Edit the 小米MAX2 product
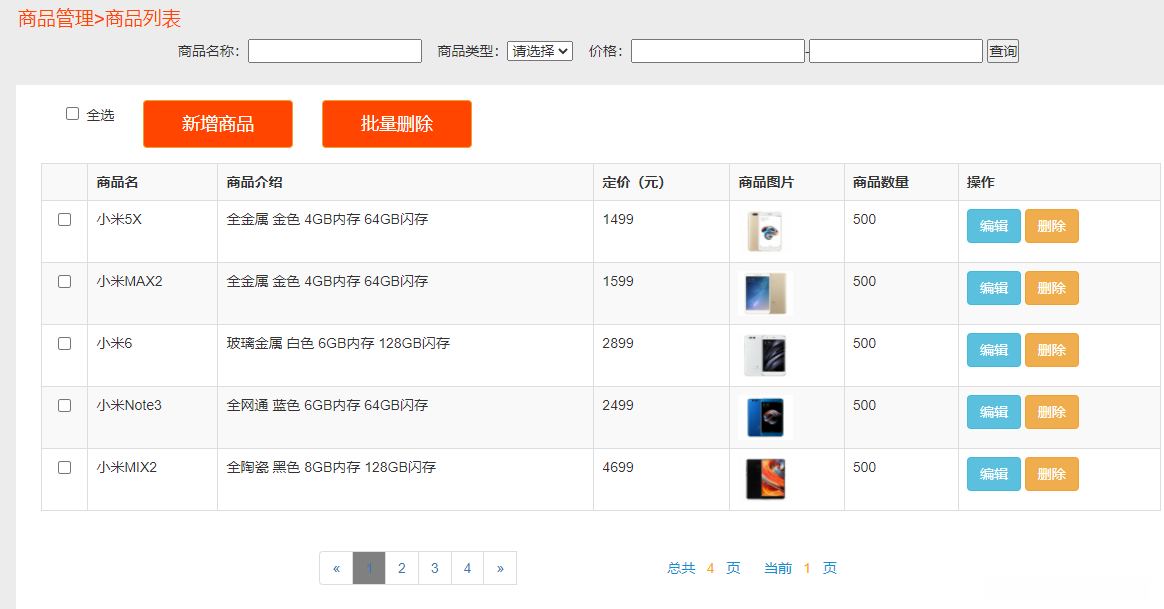 click(993, 288)
